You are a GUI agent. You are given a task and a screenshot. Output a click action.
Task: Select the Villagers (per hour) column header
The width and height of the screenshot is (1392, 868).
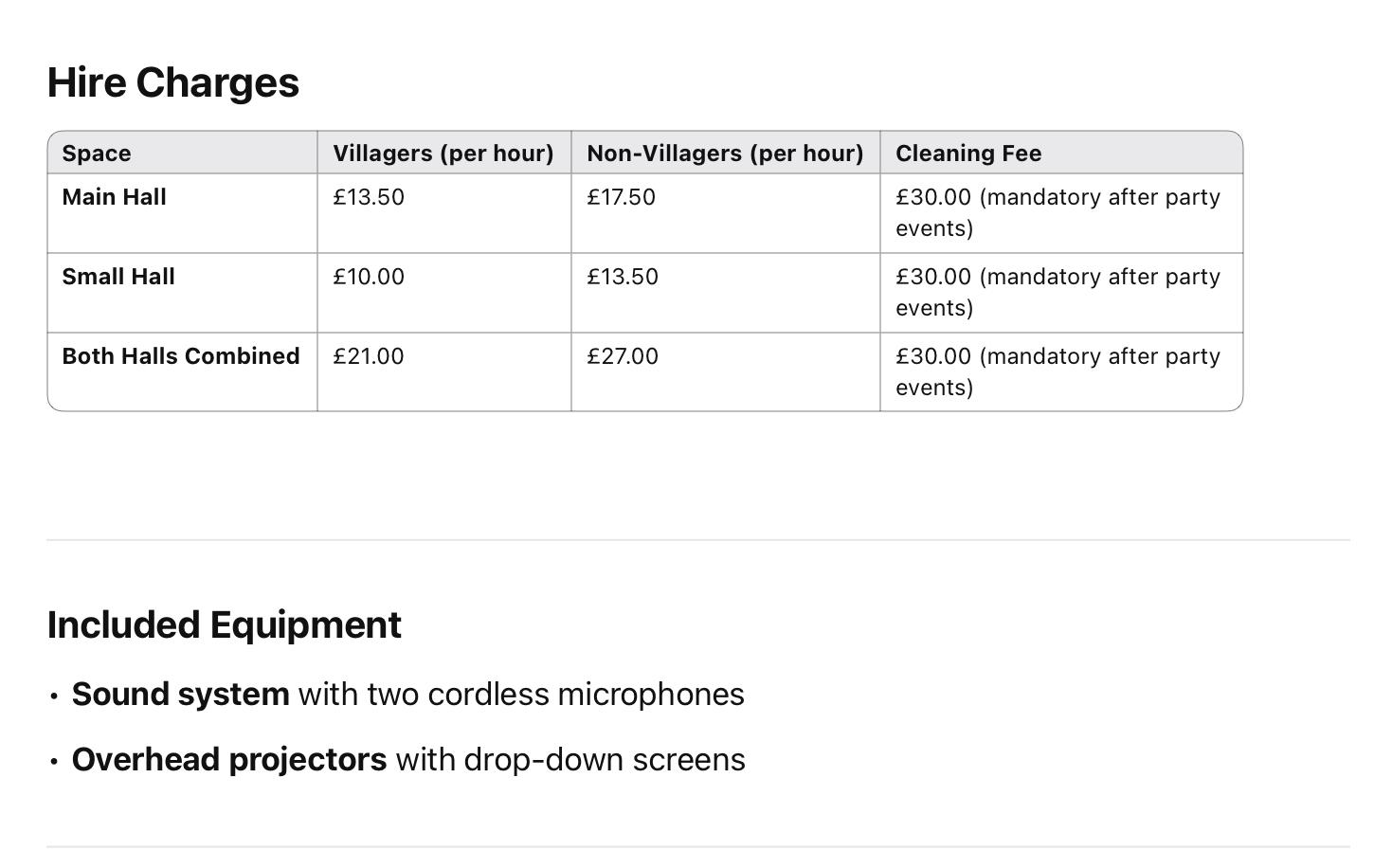[x=443, y=153]
